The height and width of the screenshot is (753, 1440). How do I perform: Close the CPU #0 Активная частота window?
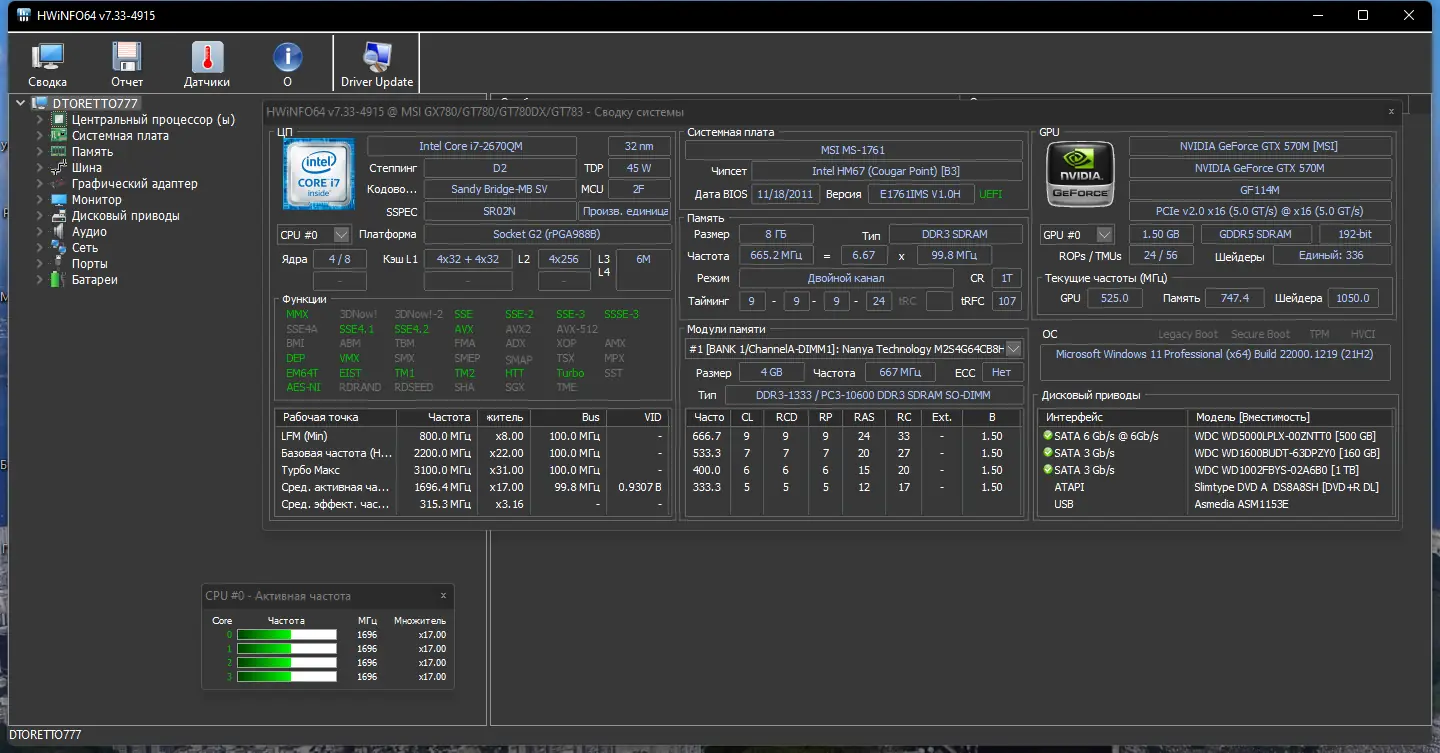(x=443, y=595)
